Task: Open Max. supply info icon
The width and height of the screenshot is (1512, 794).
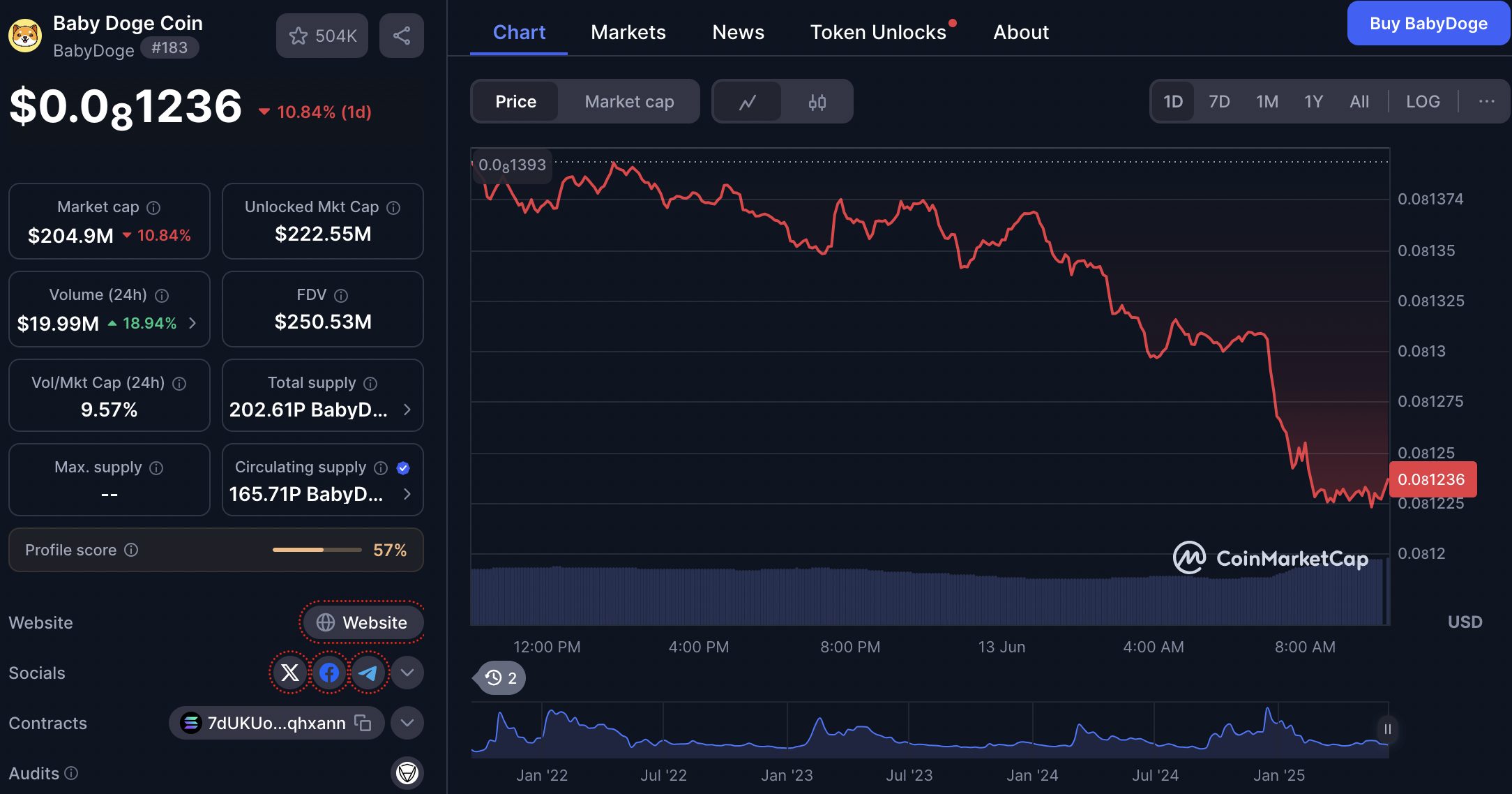Action: 156,468
